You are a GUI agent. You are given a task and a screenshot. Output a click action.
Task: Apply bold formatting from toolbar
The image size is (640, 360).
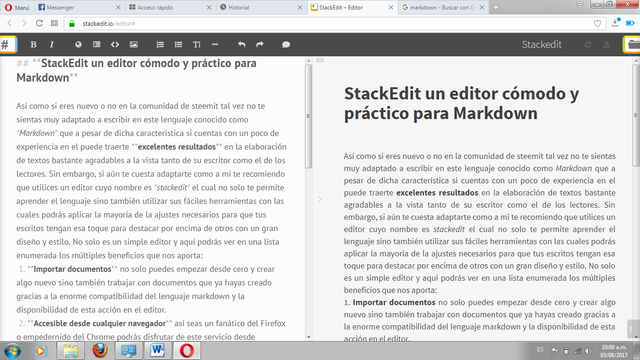tap(33, 44)
